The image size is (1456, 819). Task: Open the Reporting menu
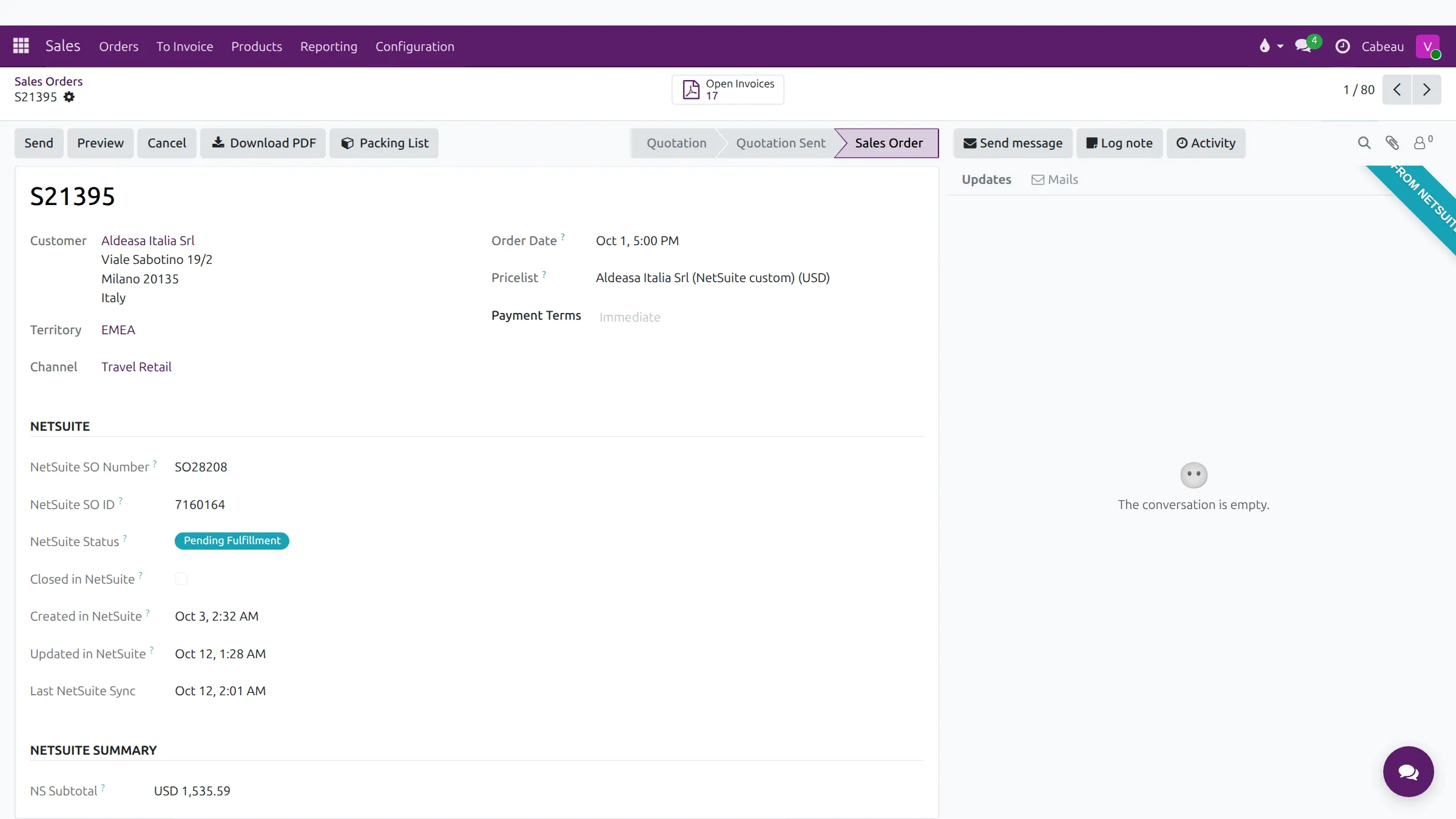click(329, 46)
